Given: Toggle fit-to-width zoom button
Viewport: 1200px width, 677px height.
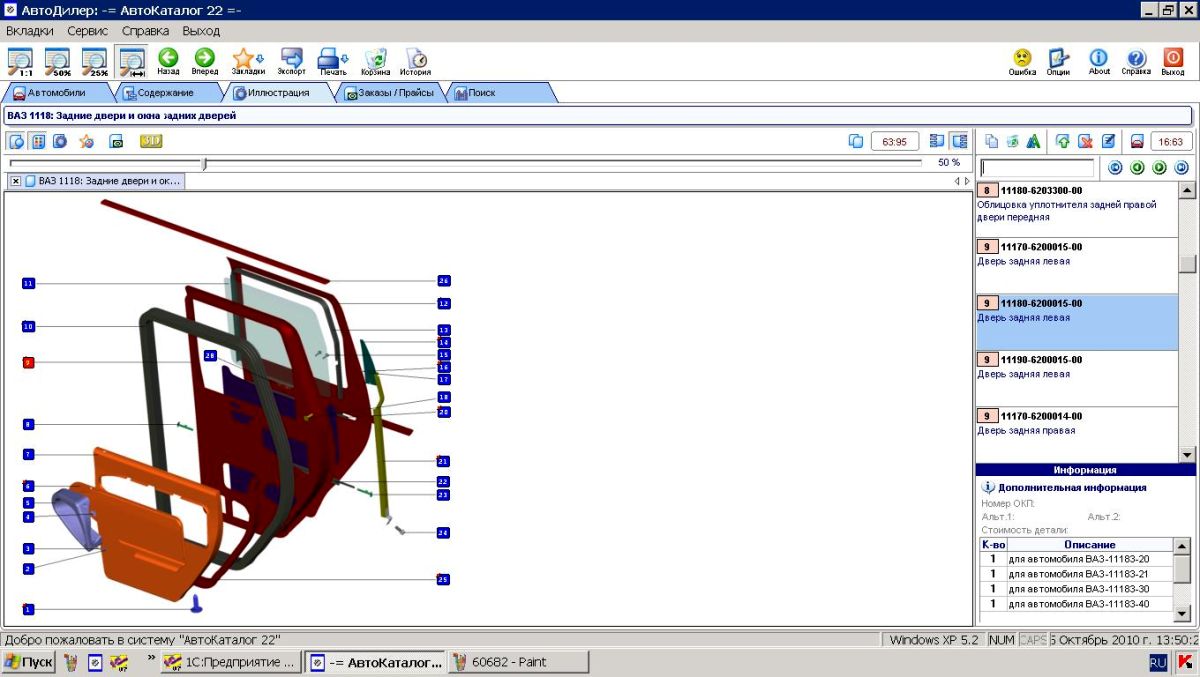Looking at the screenshot, I should [x=131, y=61].
